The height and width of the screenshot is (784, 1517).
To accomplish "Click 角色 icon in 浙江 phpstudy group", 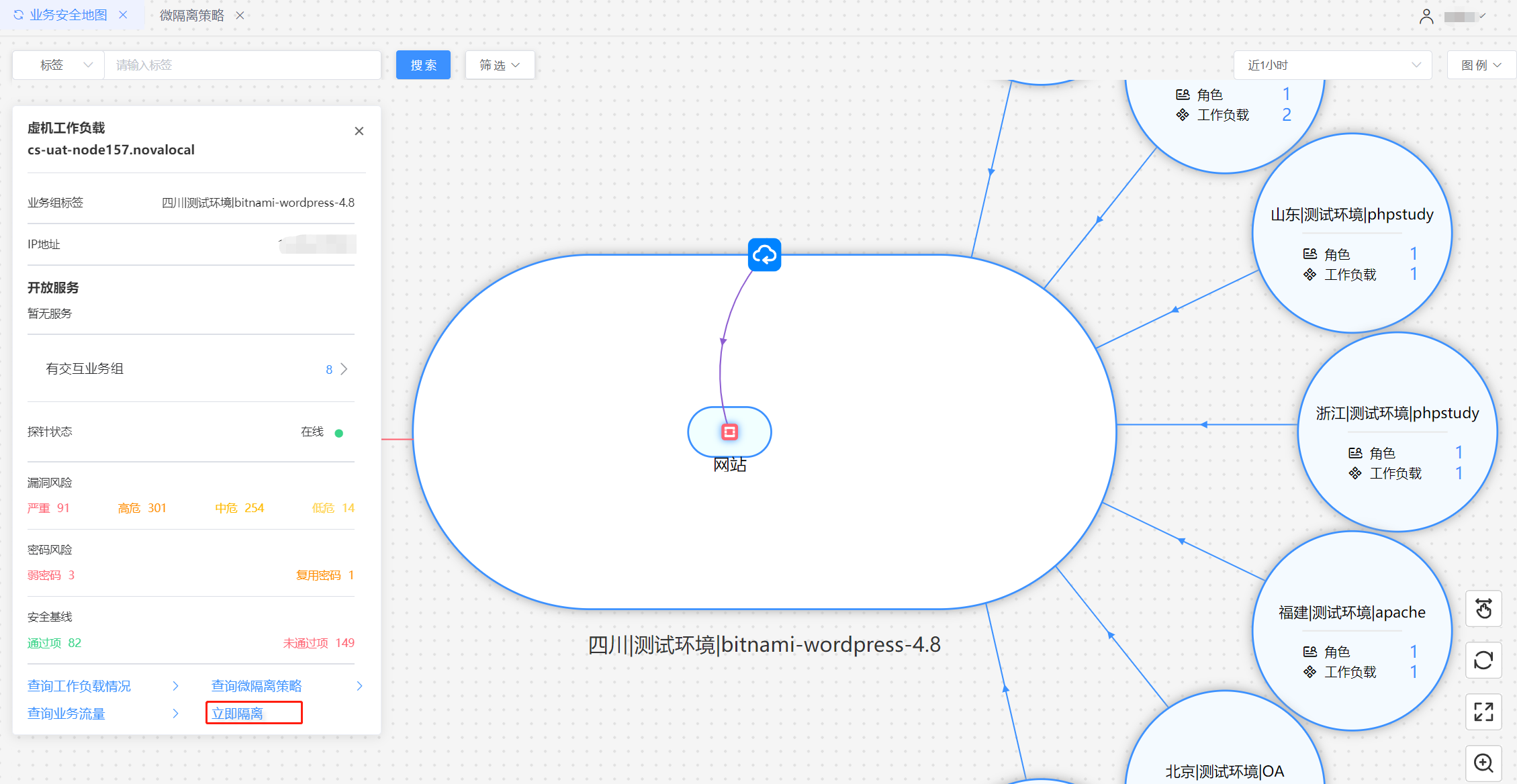I will pos(1355,453).
